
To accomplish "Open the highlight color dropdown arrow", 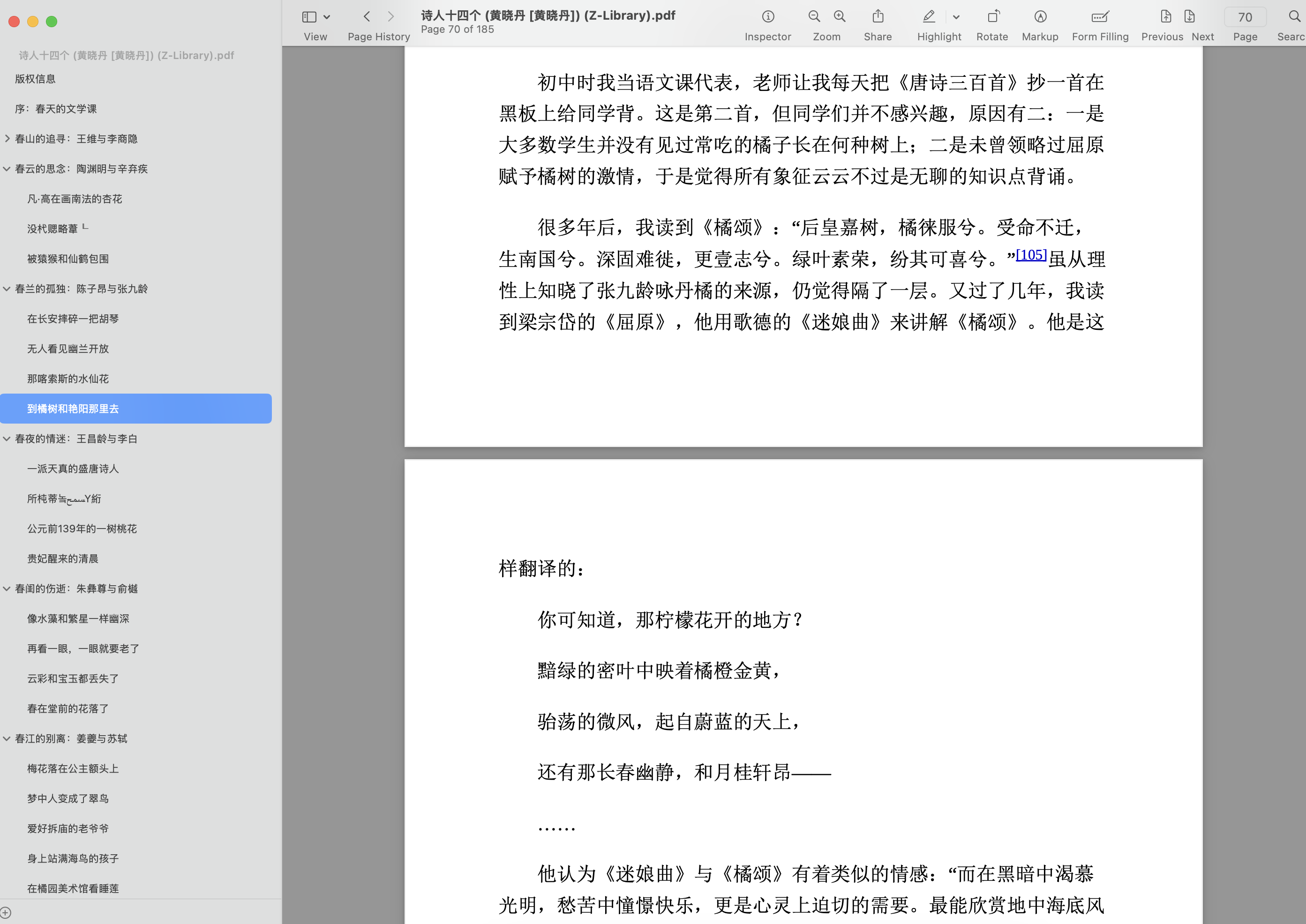I will (956, 17).
